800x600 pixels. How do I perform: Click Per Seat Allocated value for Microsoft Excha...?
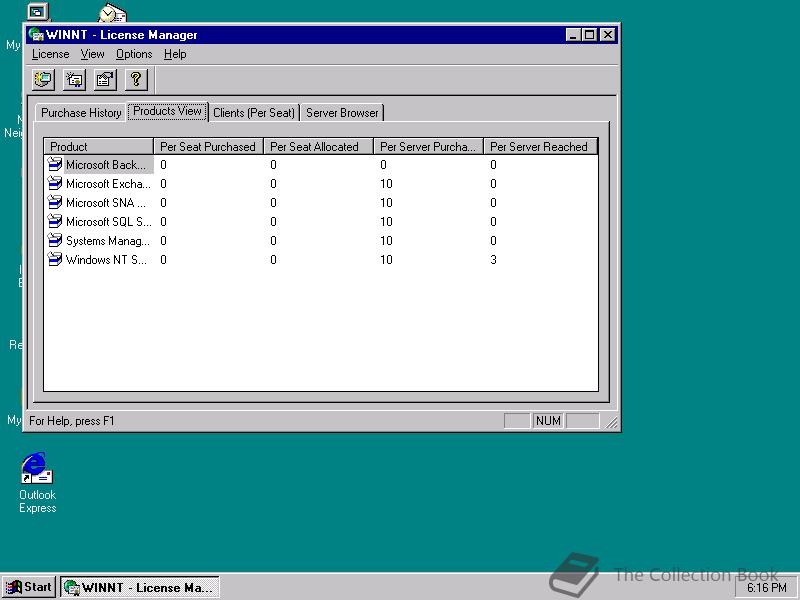tap(273, 184)
